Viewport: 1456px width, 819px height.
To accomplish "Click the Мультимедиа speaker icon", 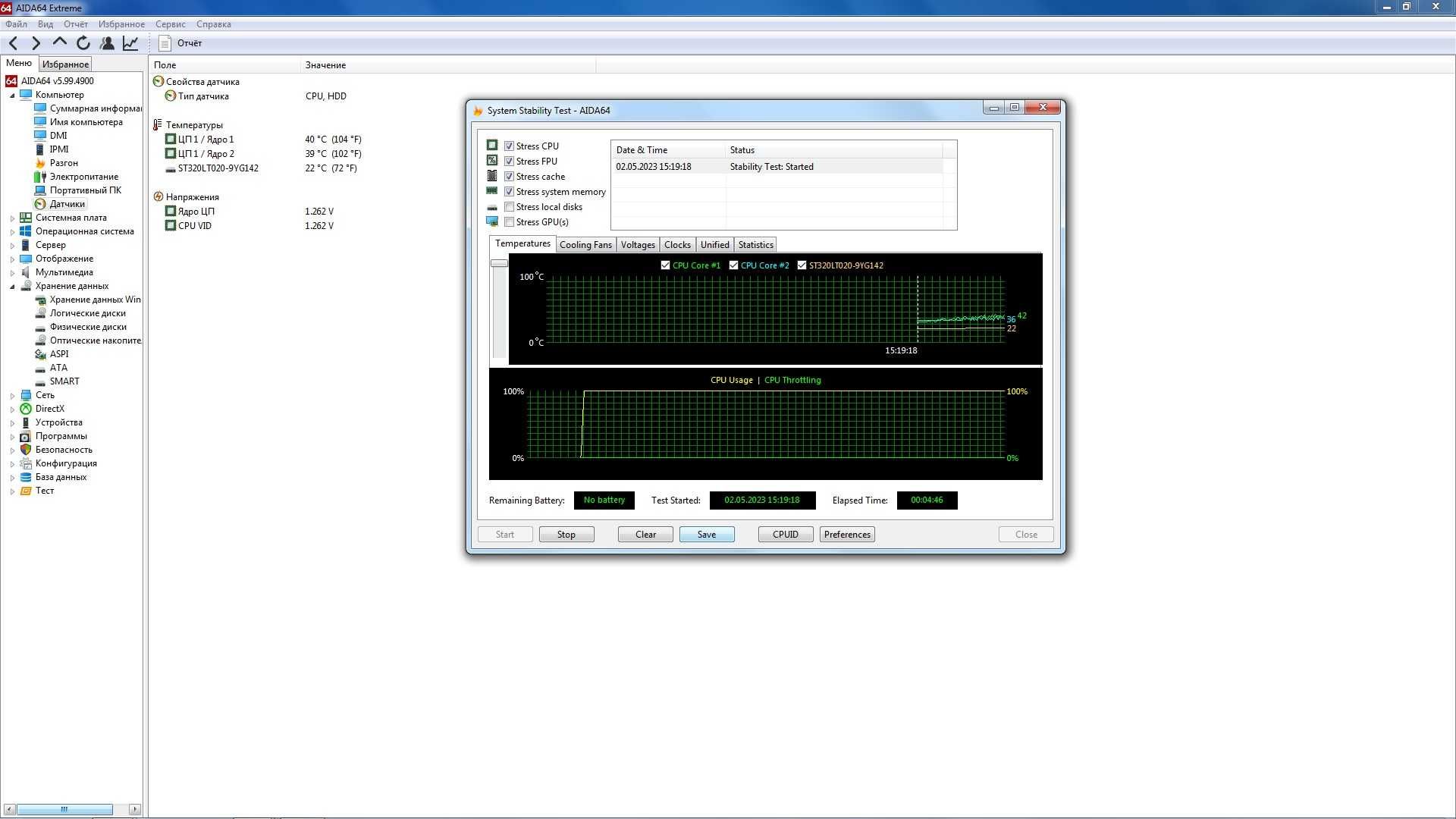I will coord(26,272).
